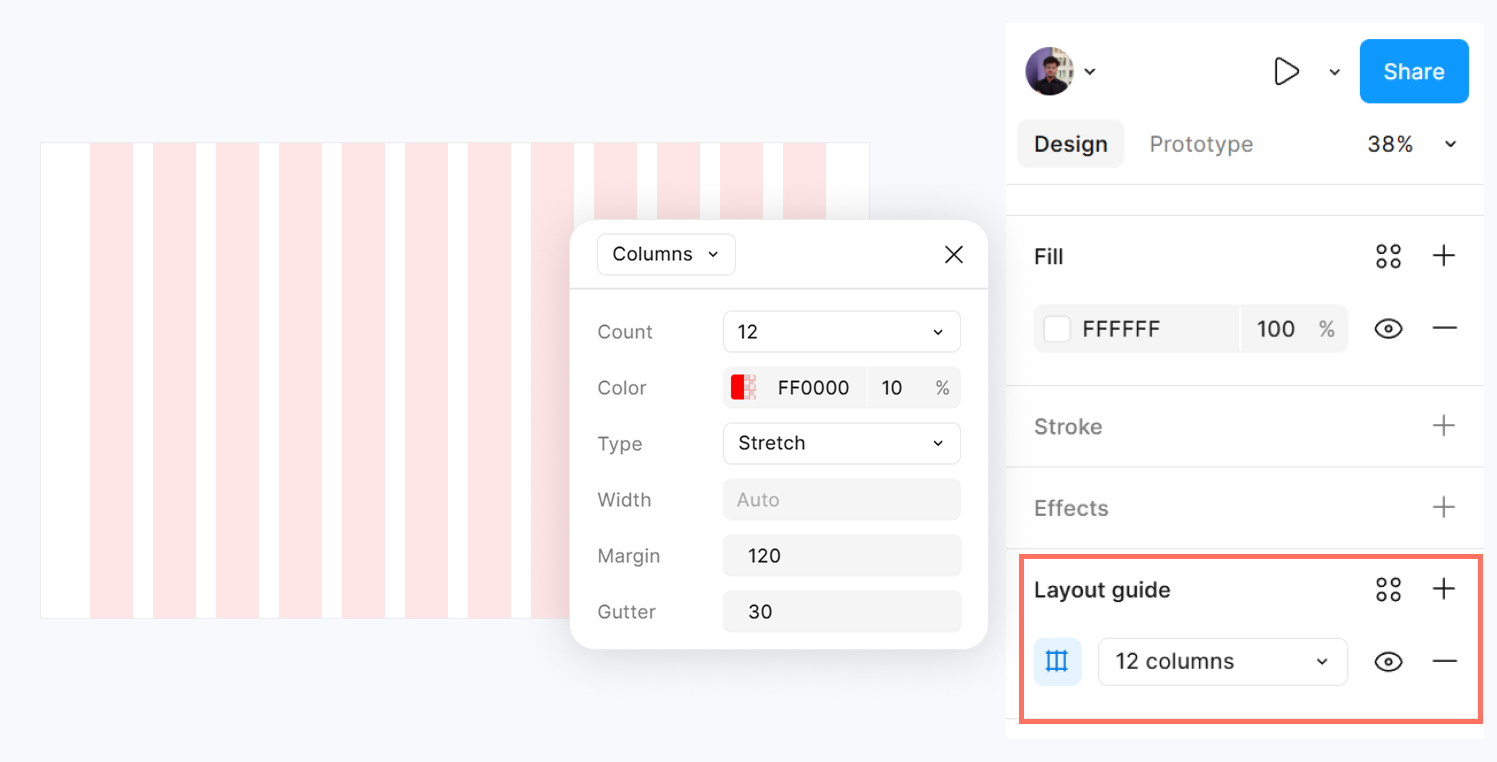Toggle visibility of the 12 columns guide
Screen dimensions: 1497x762
coord(1388,661)
